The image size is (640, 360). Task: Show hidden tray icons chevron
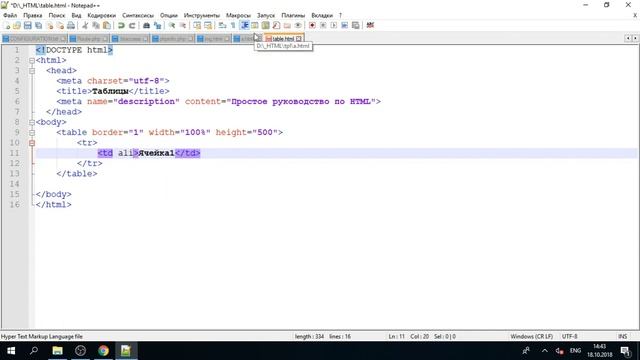pos(544,351)
